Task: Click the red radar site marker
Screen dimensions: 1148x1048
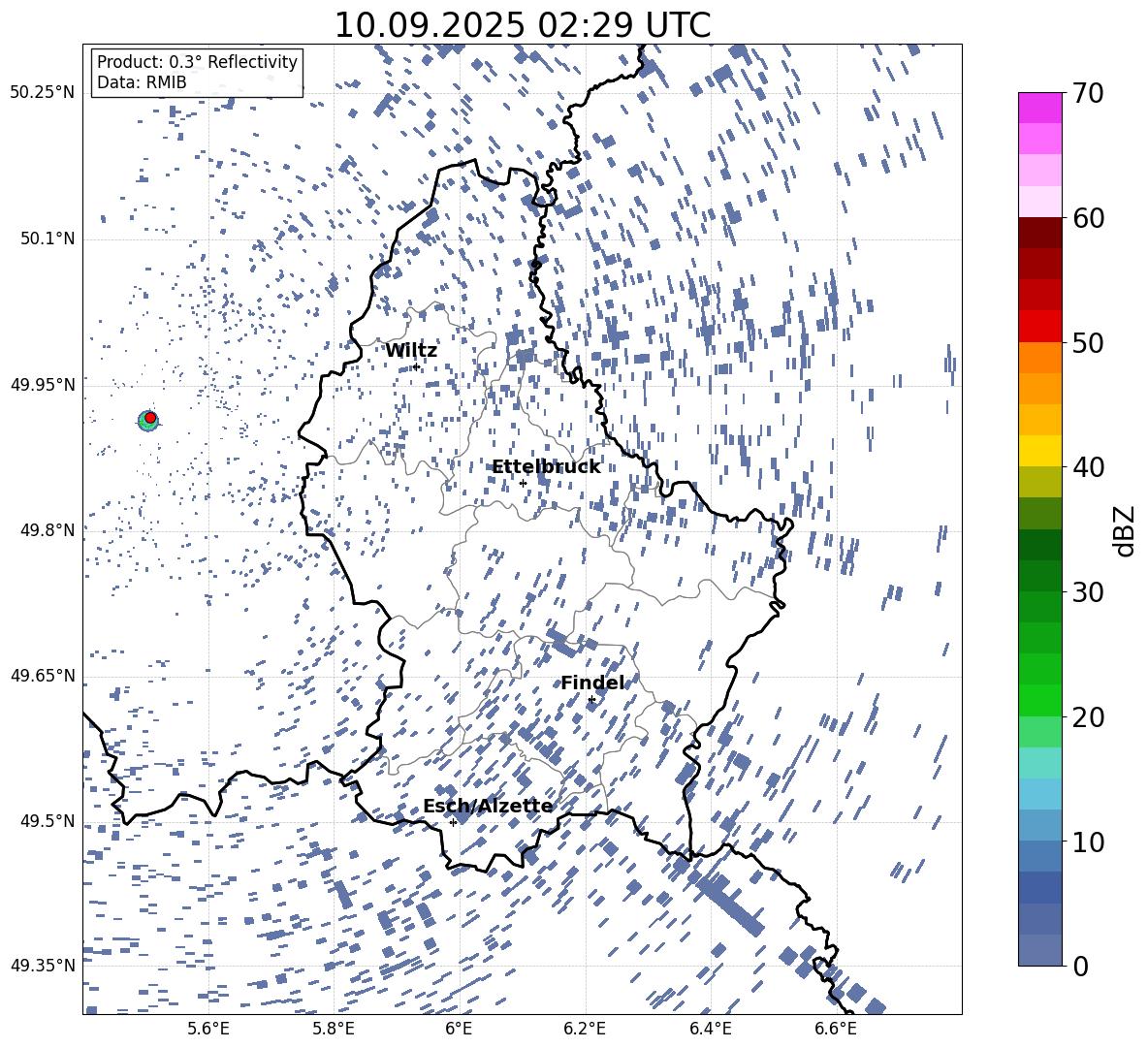Action: (x=150, y=417)
